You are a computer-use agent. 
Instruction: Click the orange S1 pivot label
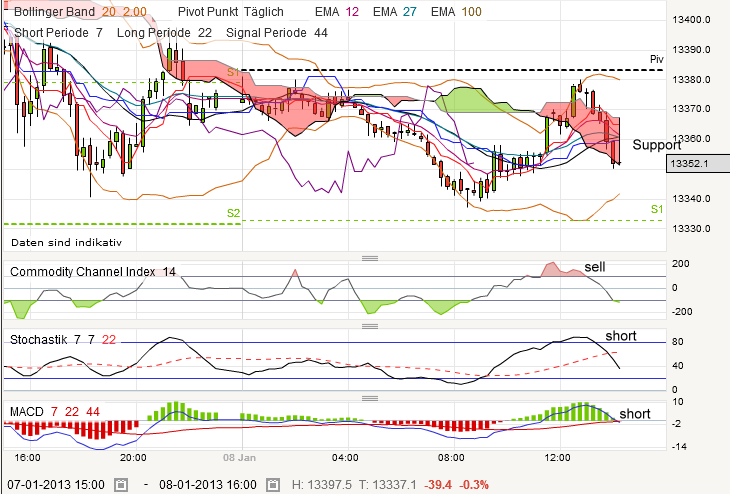233,72
